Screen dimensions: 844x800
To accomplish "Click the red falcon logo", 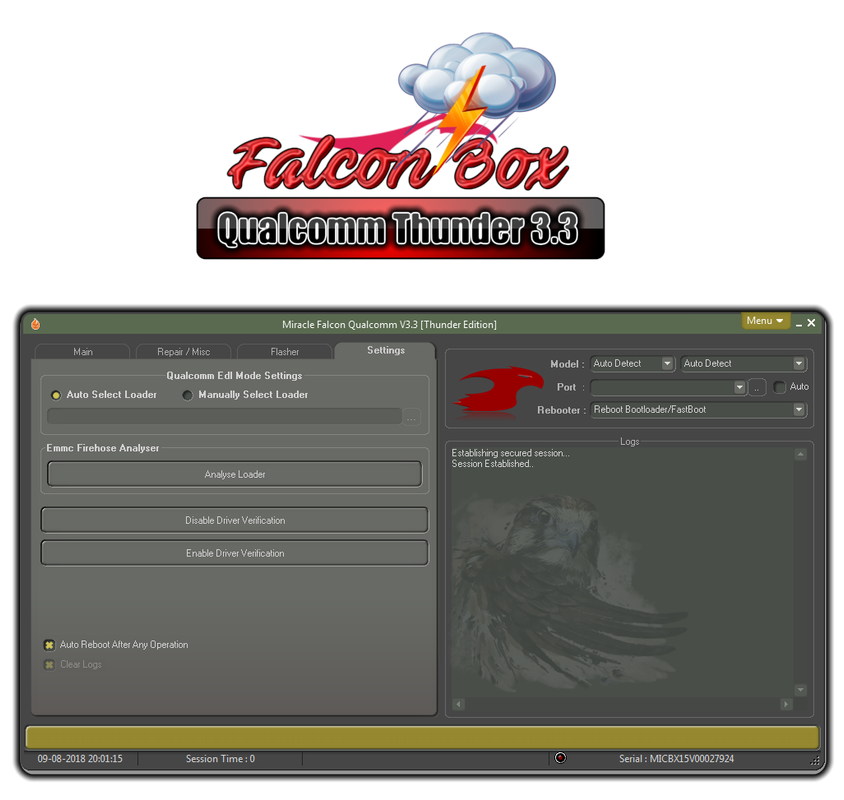I will click(498, 392).
